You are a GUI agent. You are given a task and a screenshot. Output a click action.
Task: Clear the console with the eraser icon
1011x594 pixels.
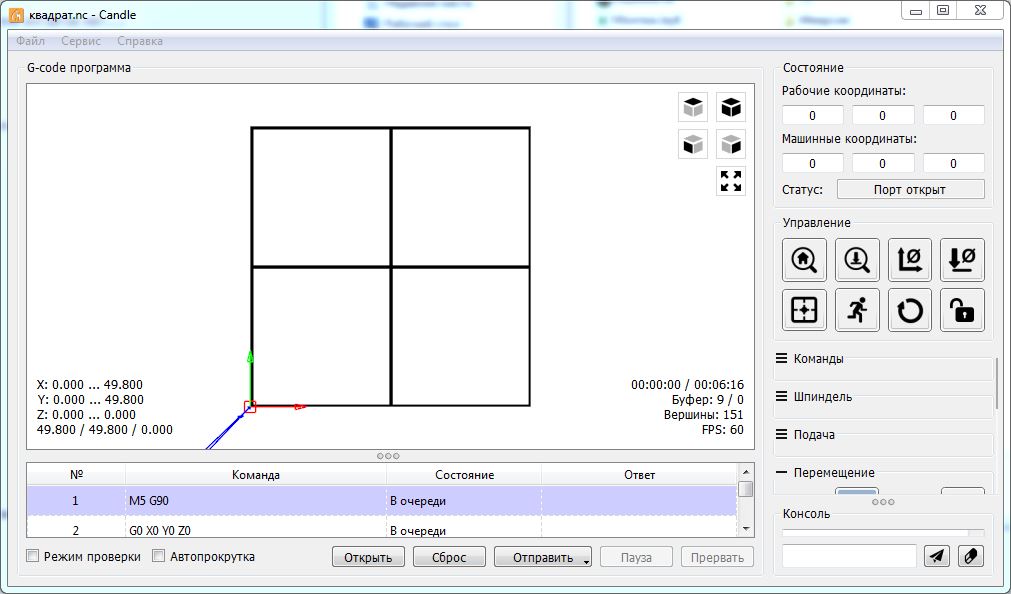point(971,556)
